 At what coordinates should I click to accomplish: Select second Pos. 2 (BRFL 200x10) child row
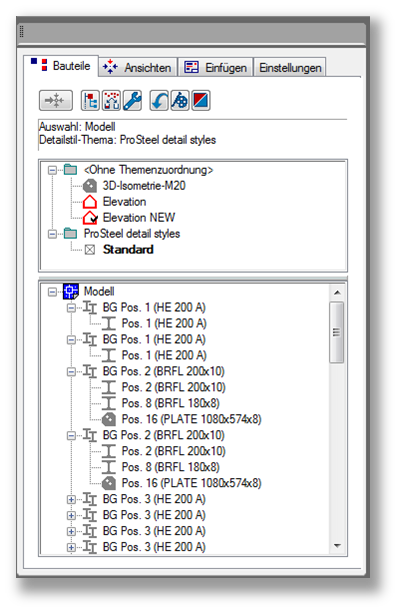(174, 451)
